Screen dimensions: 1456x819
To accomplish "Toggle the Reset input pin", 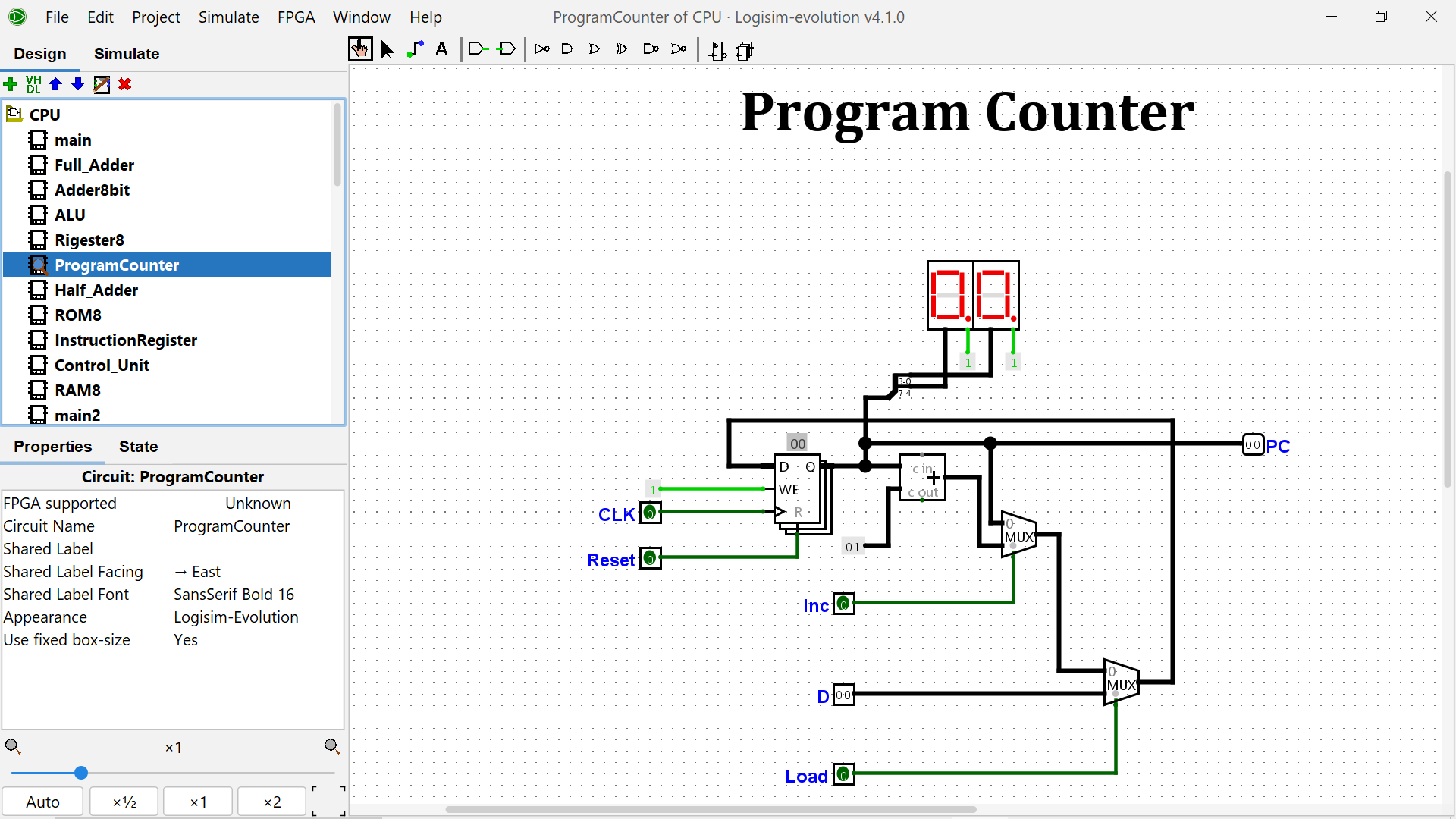I will click(x=651, y=558).
